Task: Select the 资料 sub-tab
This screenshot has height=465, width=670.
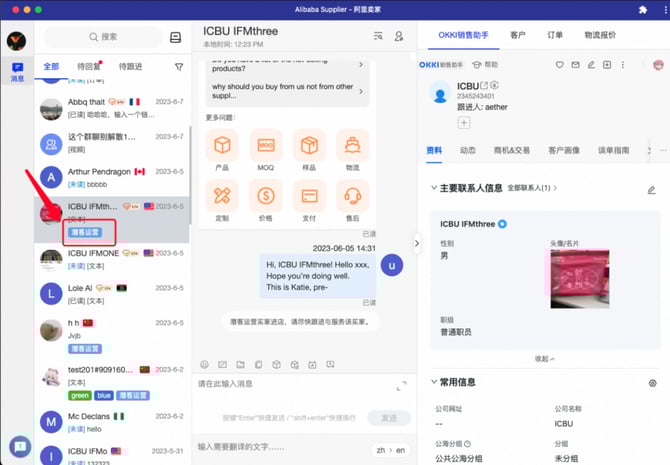Action: [x=434, y=150]
